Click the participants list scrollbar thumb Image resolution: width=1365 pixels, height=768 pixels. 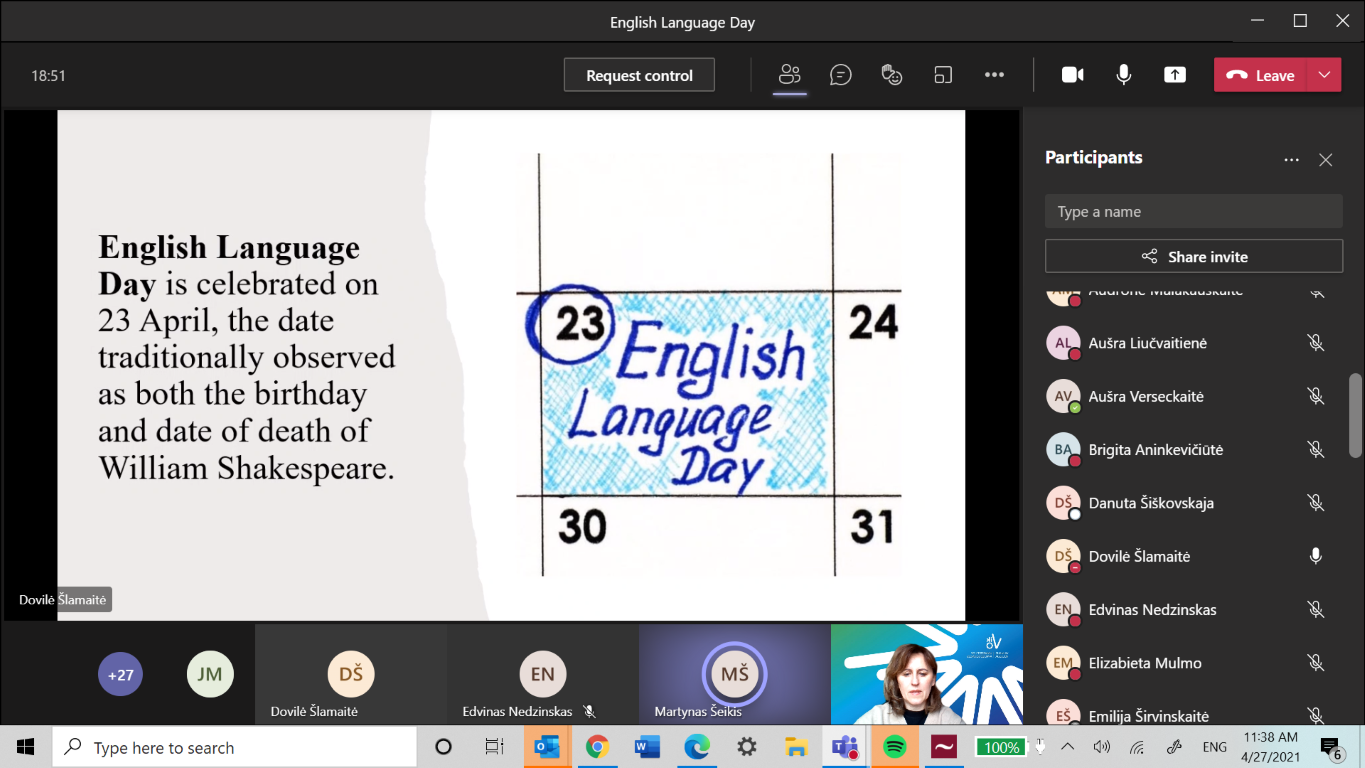coord(1355,414)
